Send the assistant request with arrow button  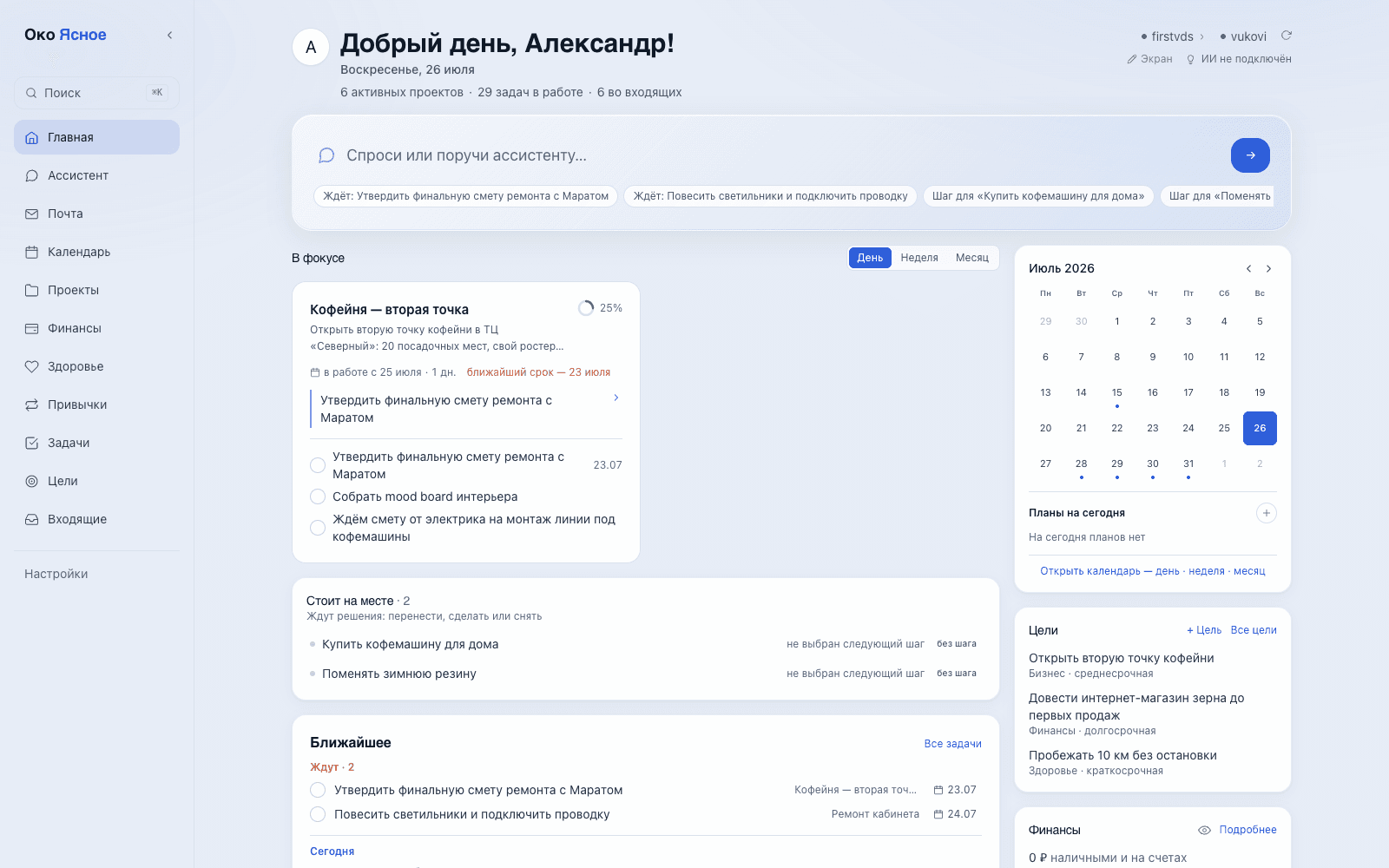tap(1250, 155)
